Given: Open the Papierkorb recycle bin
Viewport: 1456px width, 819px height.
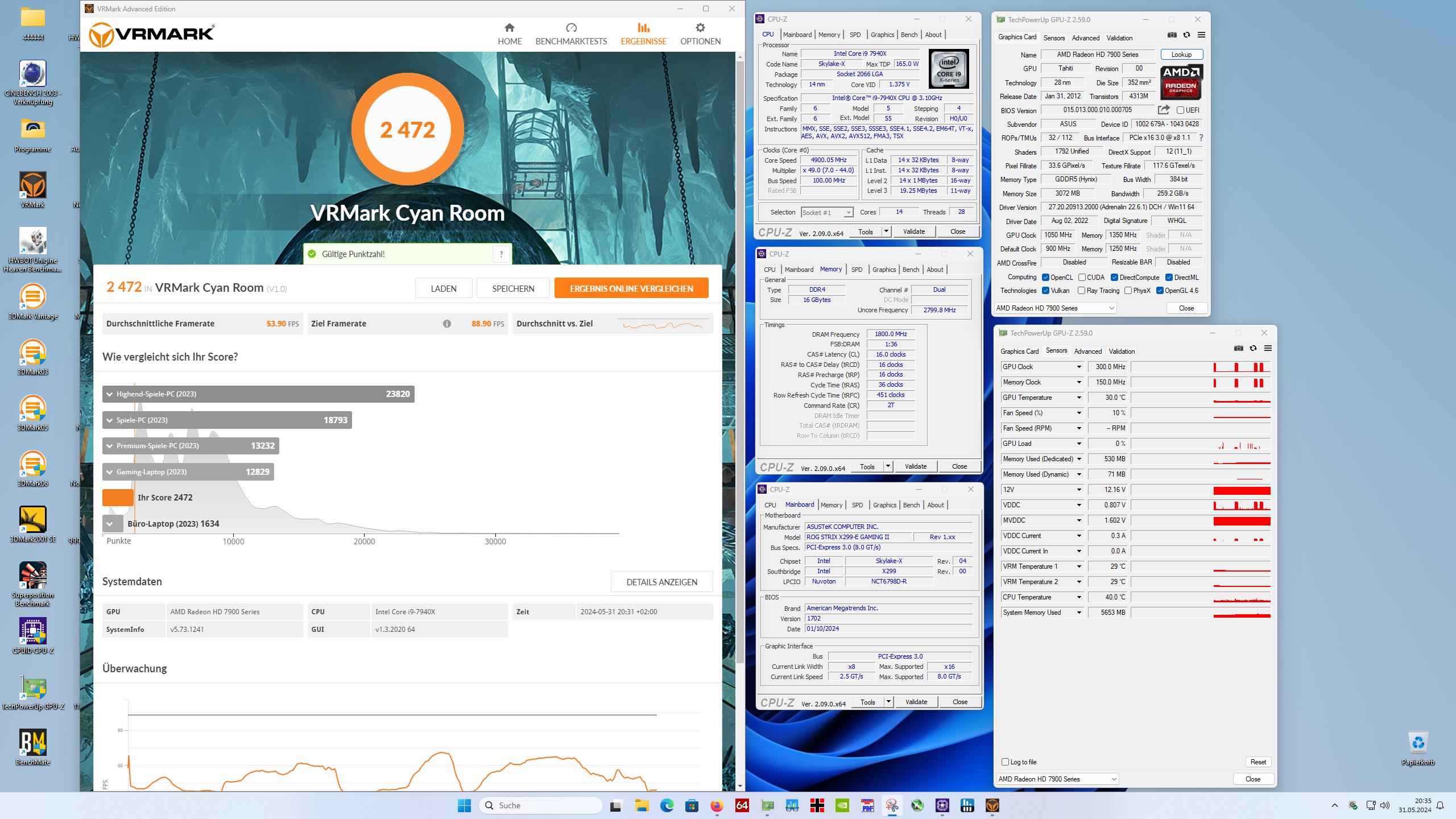Looking at the screenshot, I should 1418,748.
